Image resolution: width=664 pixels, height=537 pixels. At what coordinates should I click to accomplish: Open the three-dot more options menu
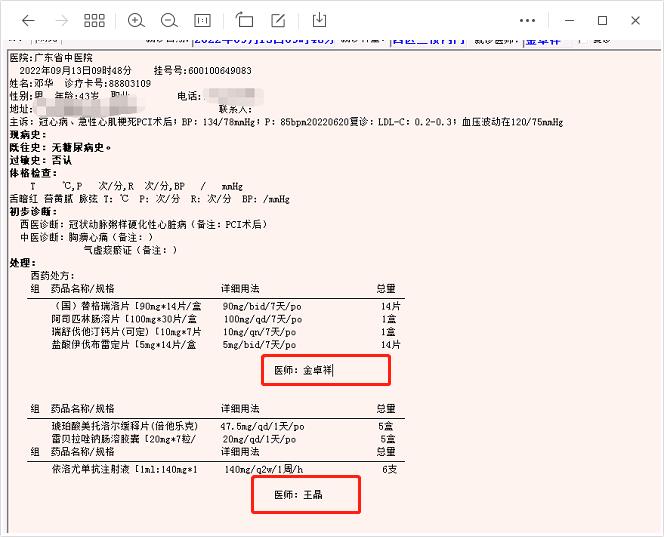click(x=527, y=20)
